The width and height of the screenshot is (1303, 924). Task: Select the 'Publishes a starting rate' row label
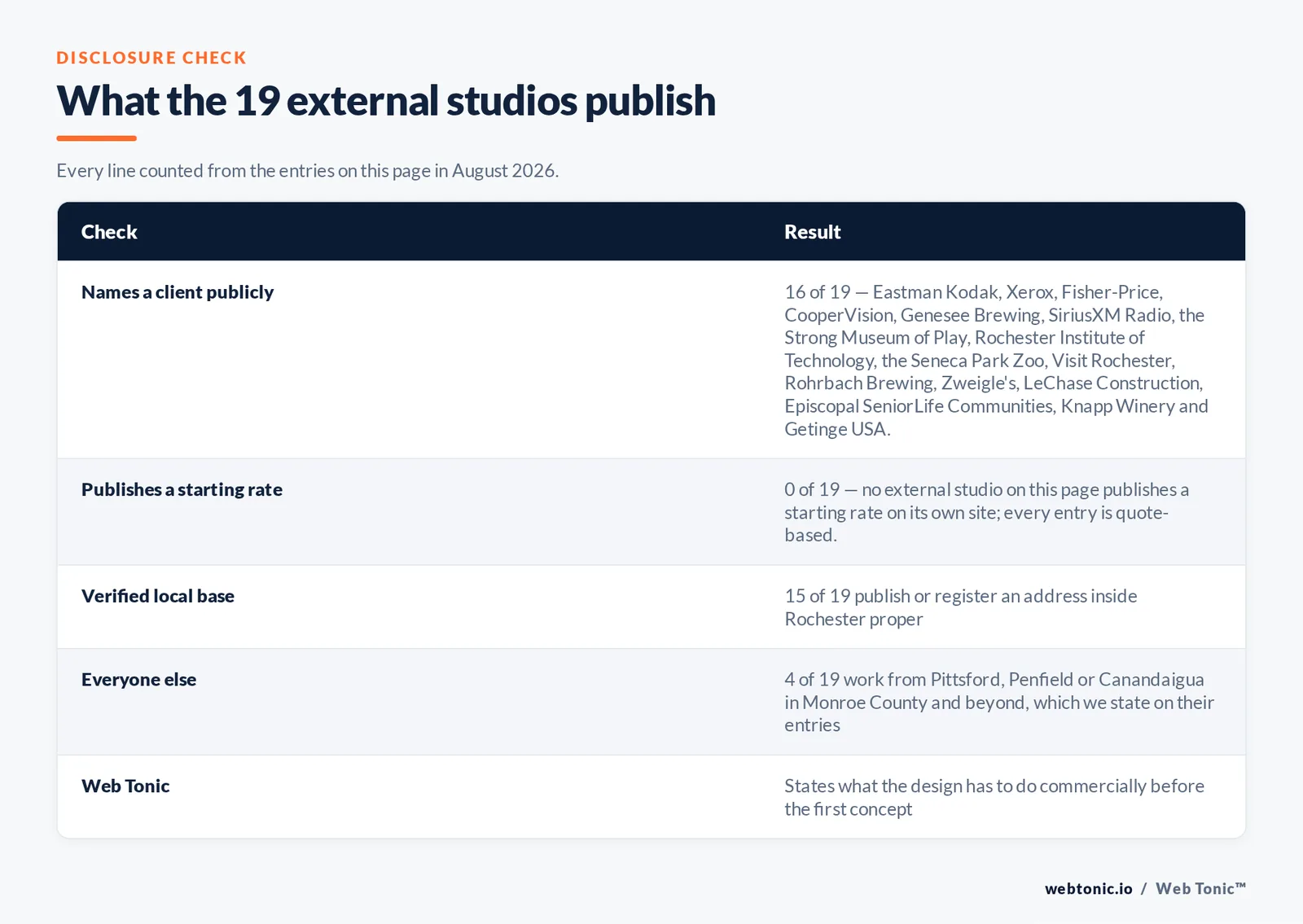click(x=182, y=489)
